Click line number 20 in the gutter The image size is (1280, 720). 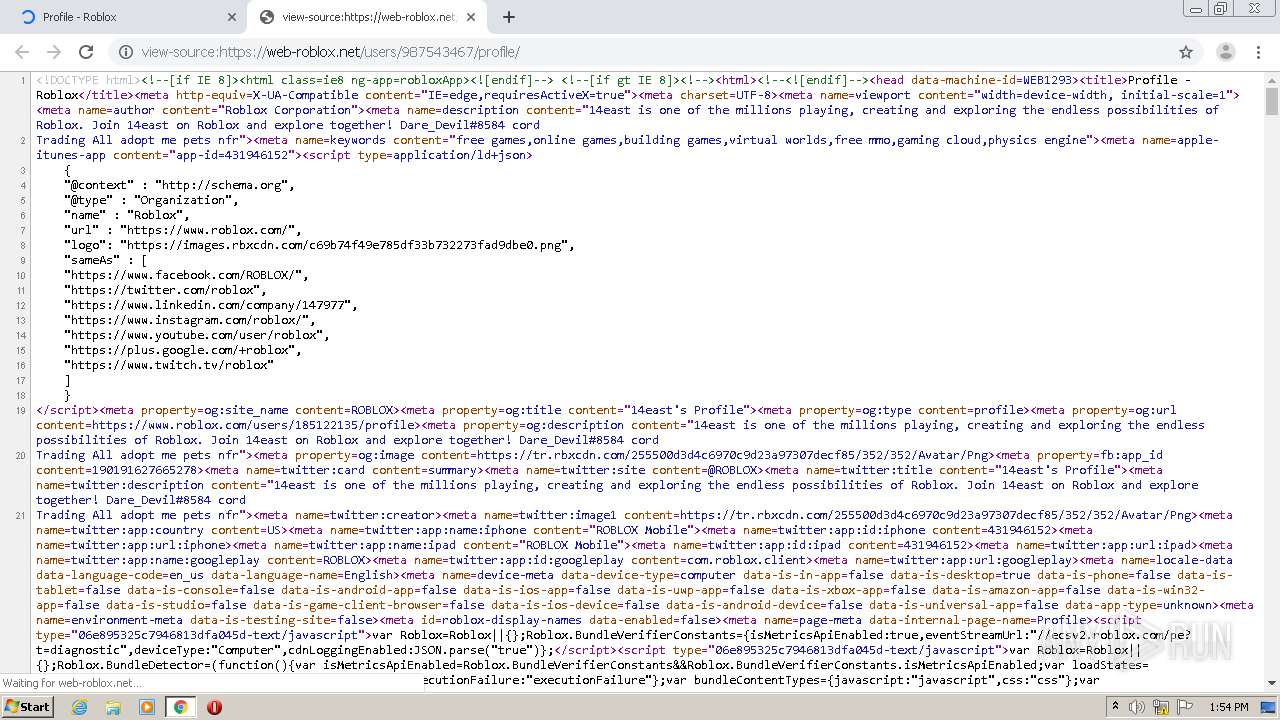point(21,455)
